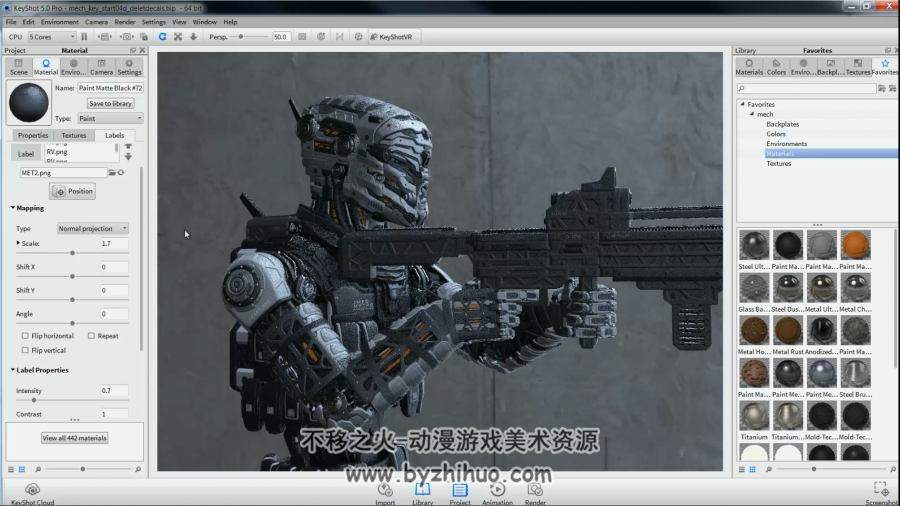
Task: Open the Environment tab in Project panel
Action: point(73,67)
